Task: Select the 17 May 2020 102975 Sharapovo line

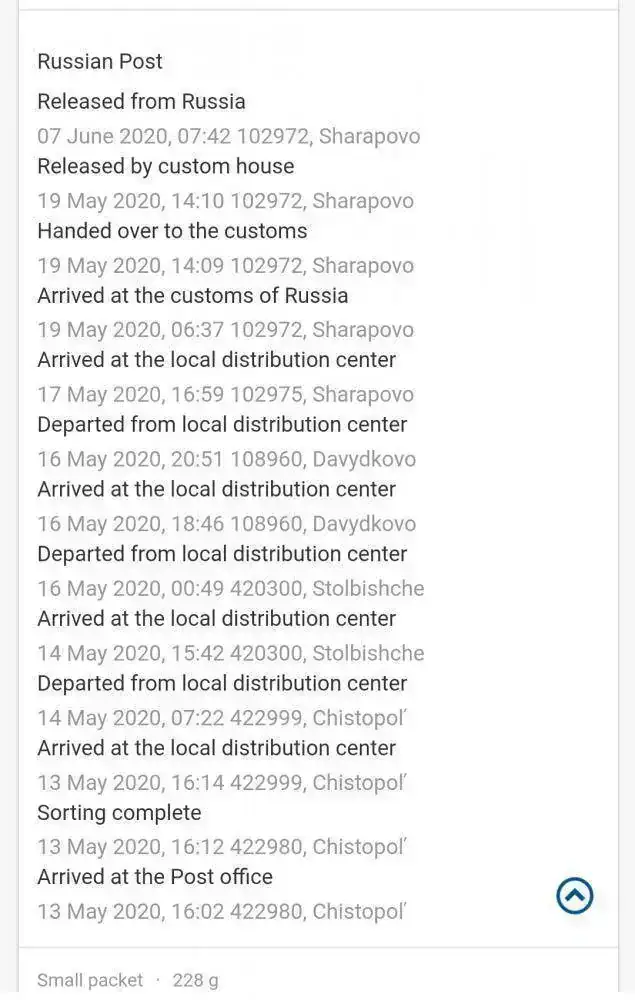Action: point(226,395)
